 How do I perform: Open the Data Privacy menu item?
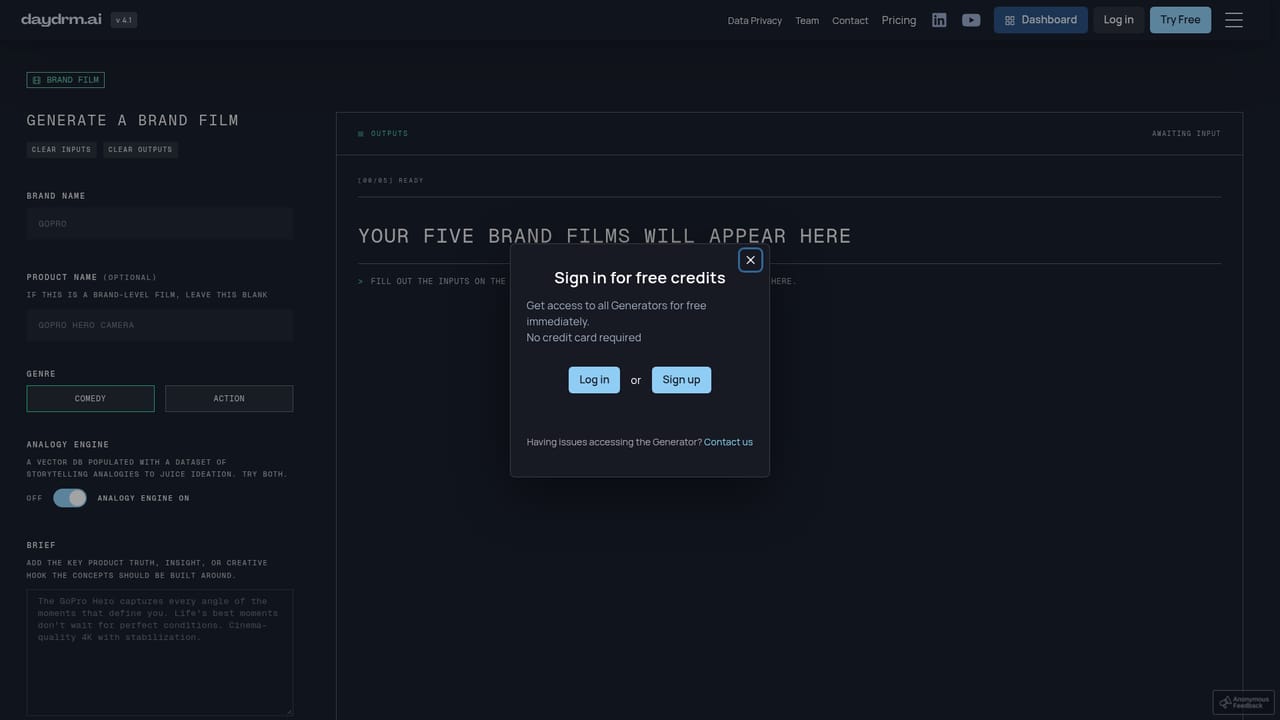pyautogui.click(x=755, y=21)
